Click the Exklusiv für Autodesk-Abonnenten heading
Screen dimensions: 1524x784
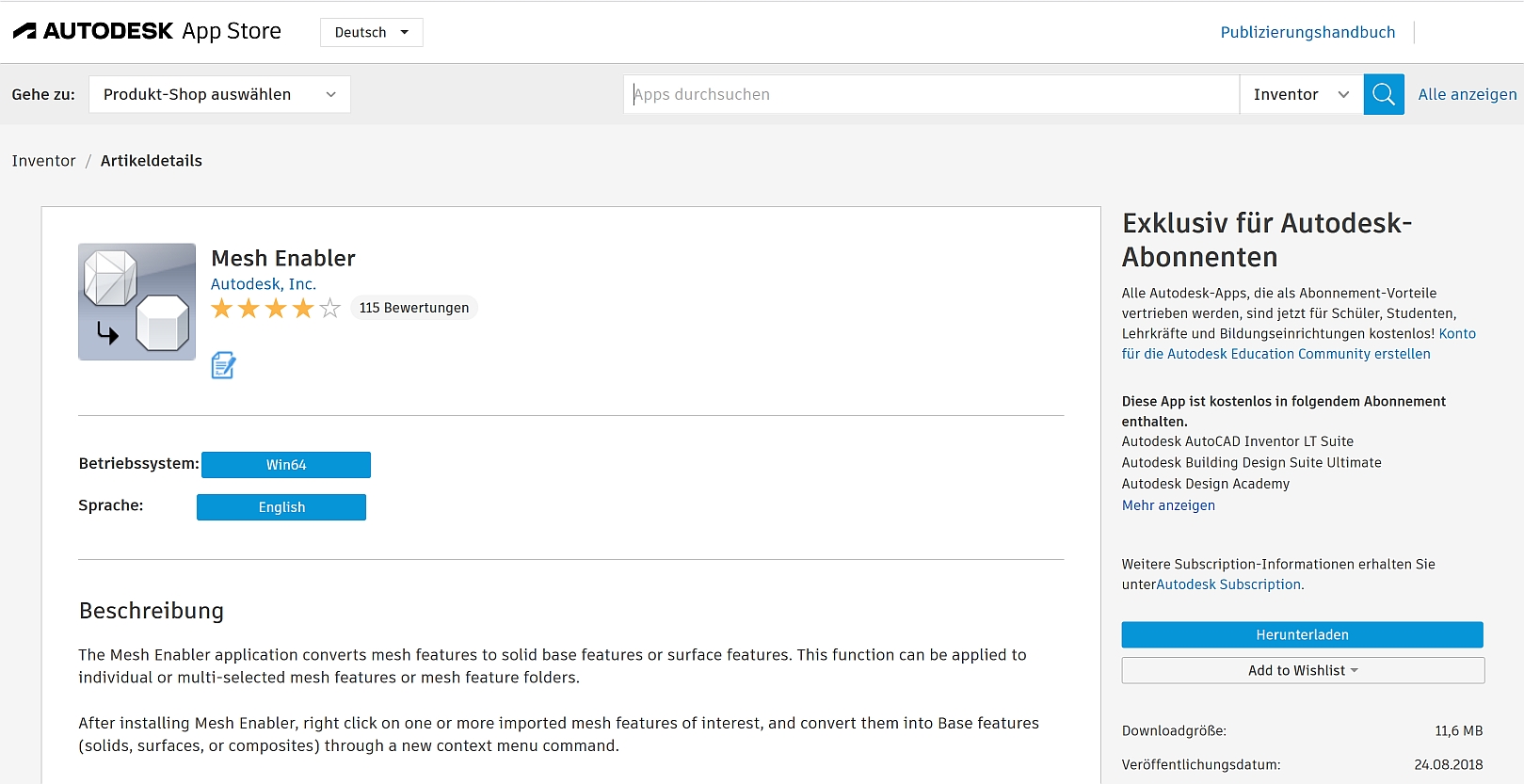tap(1266, 240)
